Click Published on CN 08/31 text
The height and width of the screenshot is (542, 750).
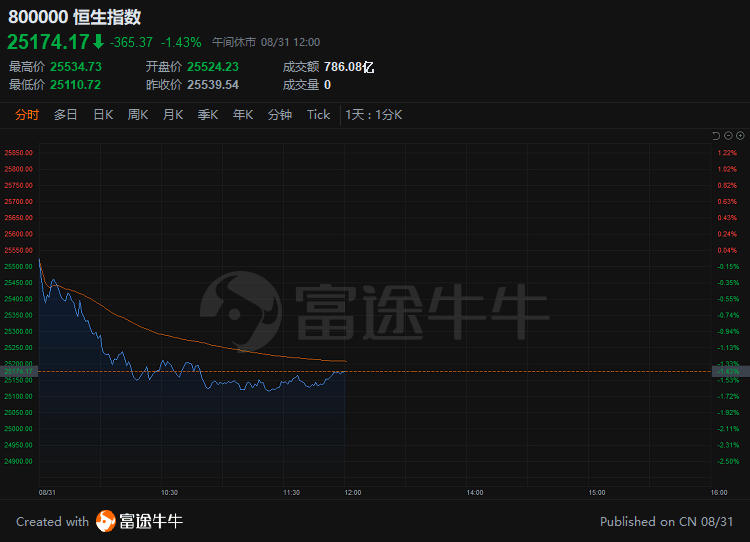(666, 521)
